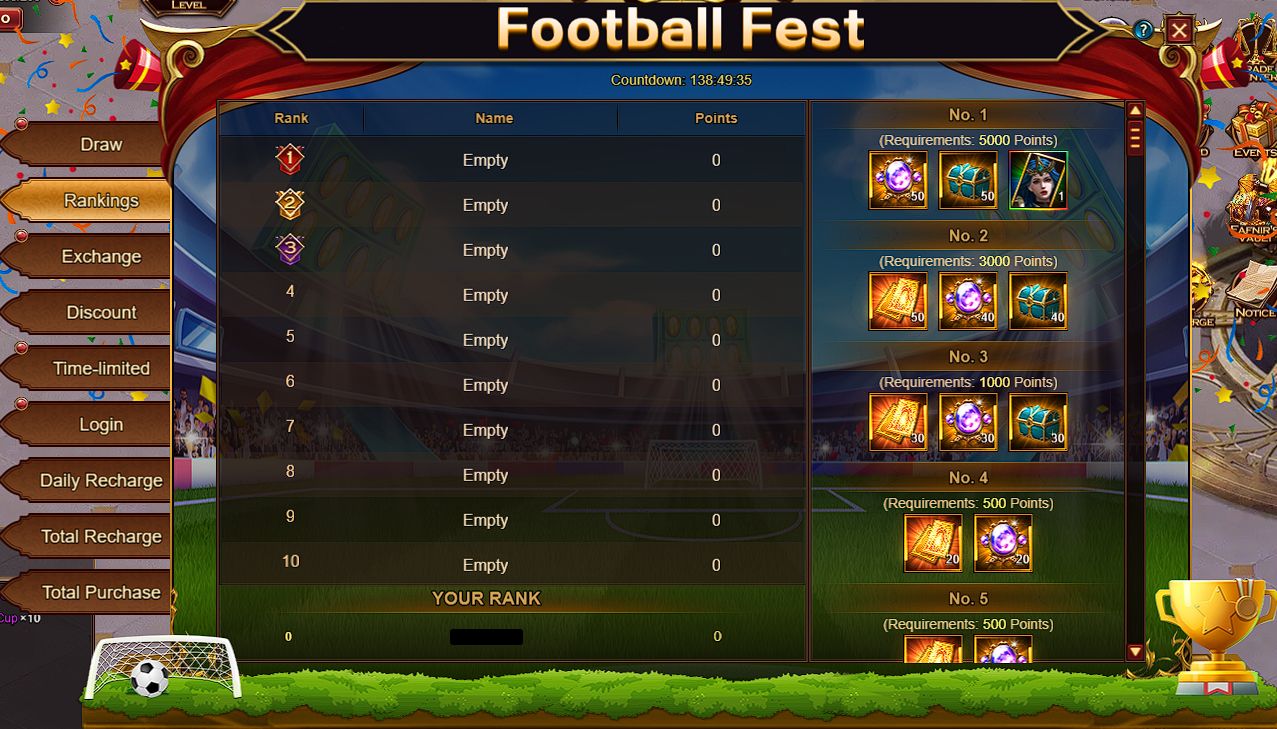
Task: Click the golden ticket reward in No. 2
Action: pyautogui.click(x=898, y=301)
